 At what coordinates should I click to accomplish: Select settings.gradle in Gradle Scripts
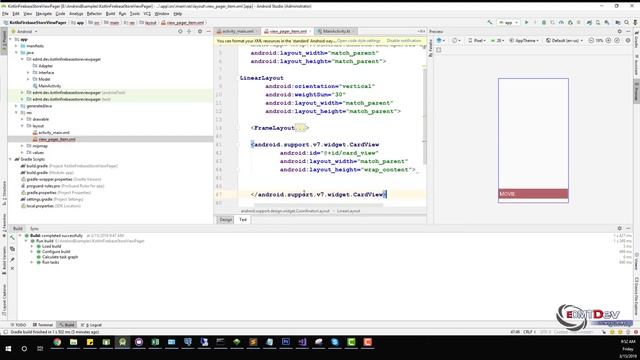click(x=39, y=199)
